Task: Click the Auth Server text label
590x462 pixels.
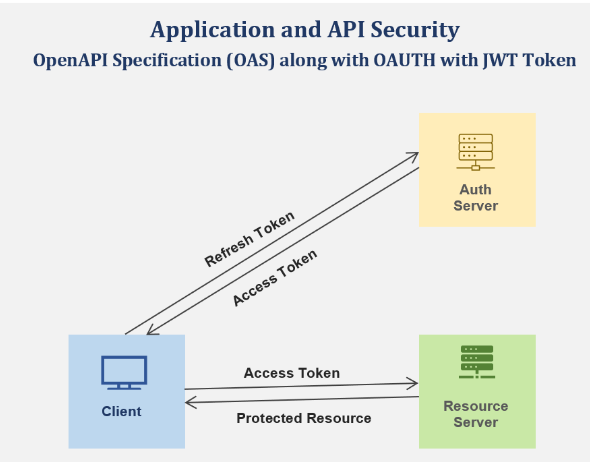Action: click(476, 198)
